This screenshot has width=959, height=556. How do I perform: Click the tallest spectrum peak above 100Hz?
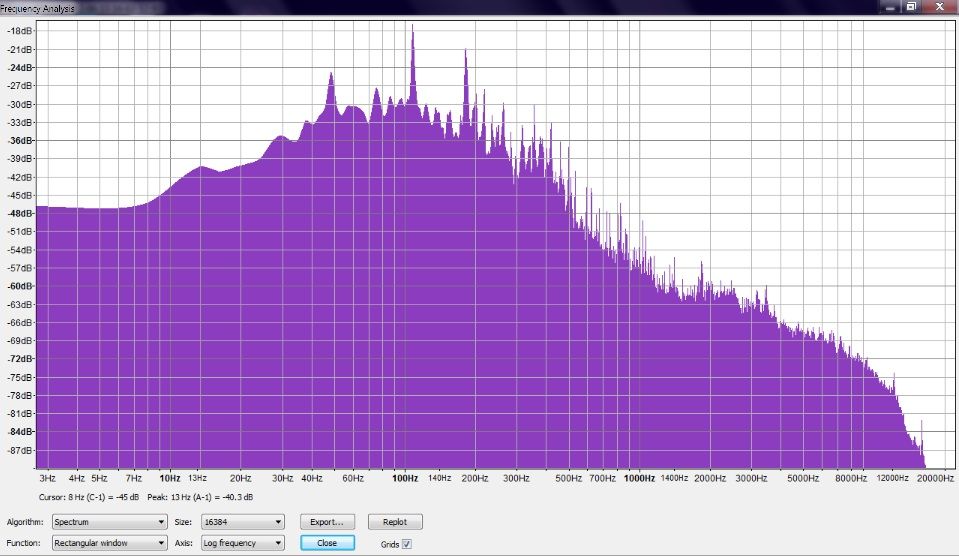coord(412,28)
